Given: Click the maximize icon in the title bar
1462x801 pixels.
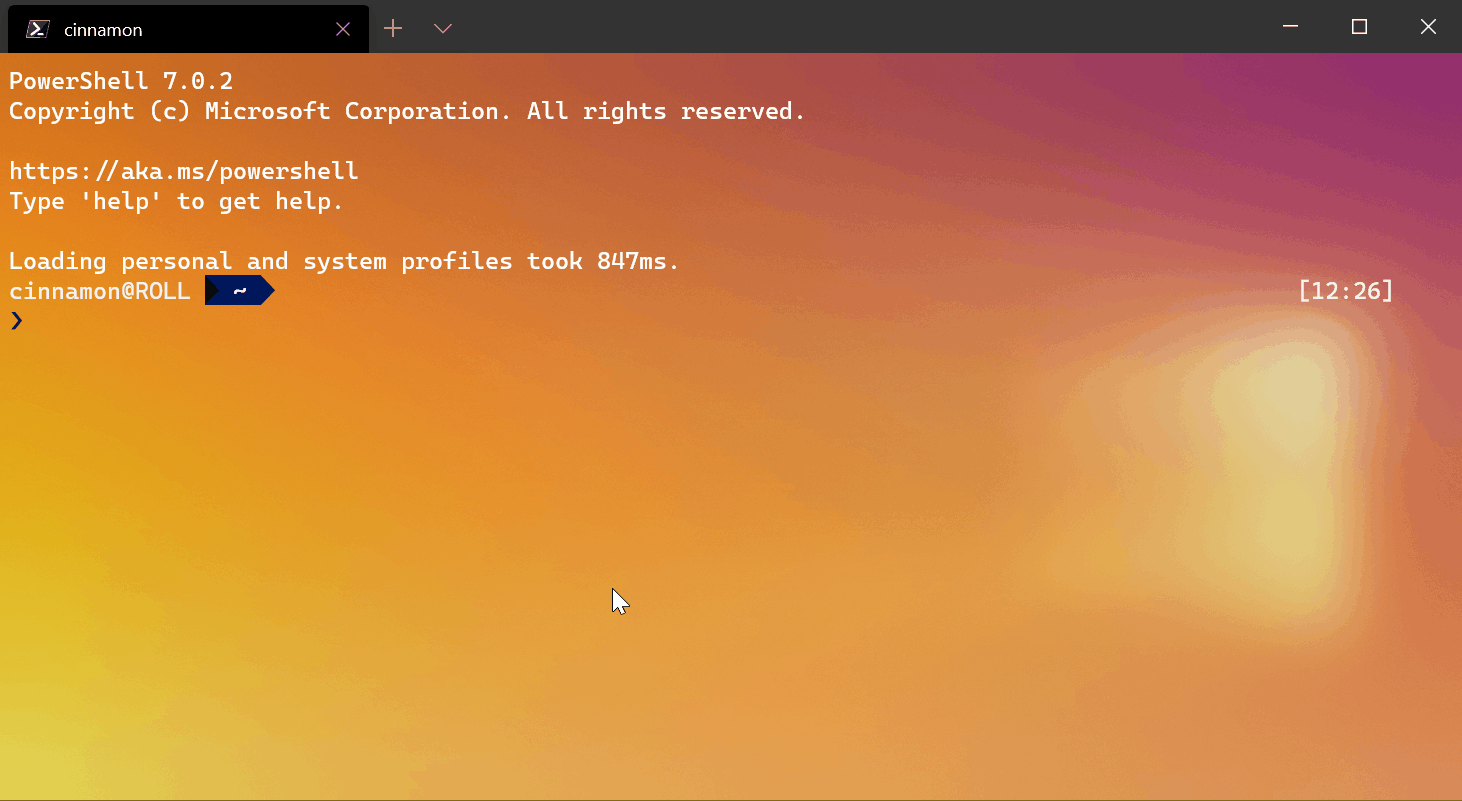Looking at the screenshot, I should (x=1358, y=27).
